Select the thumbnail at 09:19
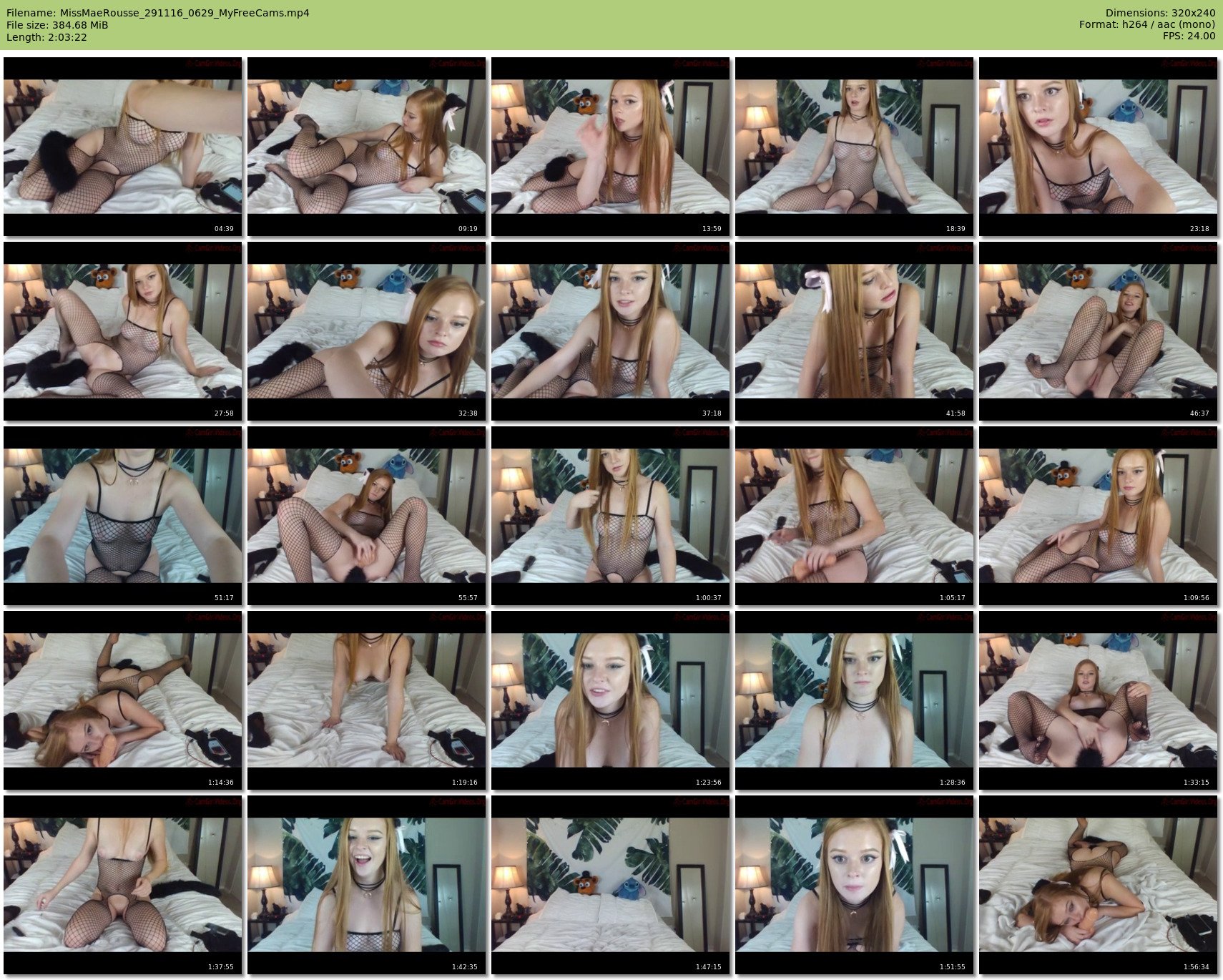1223x980 pixels. (x=366, y=147)
